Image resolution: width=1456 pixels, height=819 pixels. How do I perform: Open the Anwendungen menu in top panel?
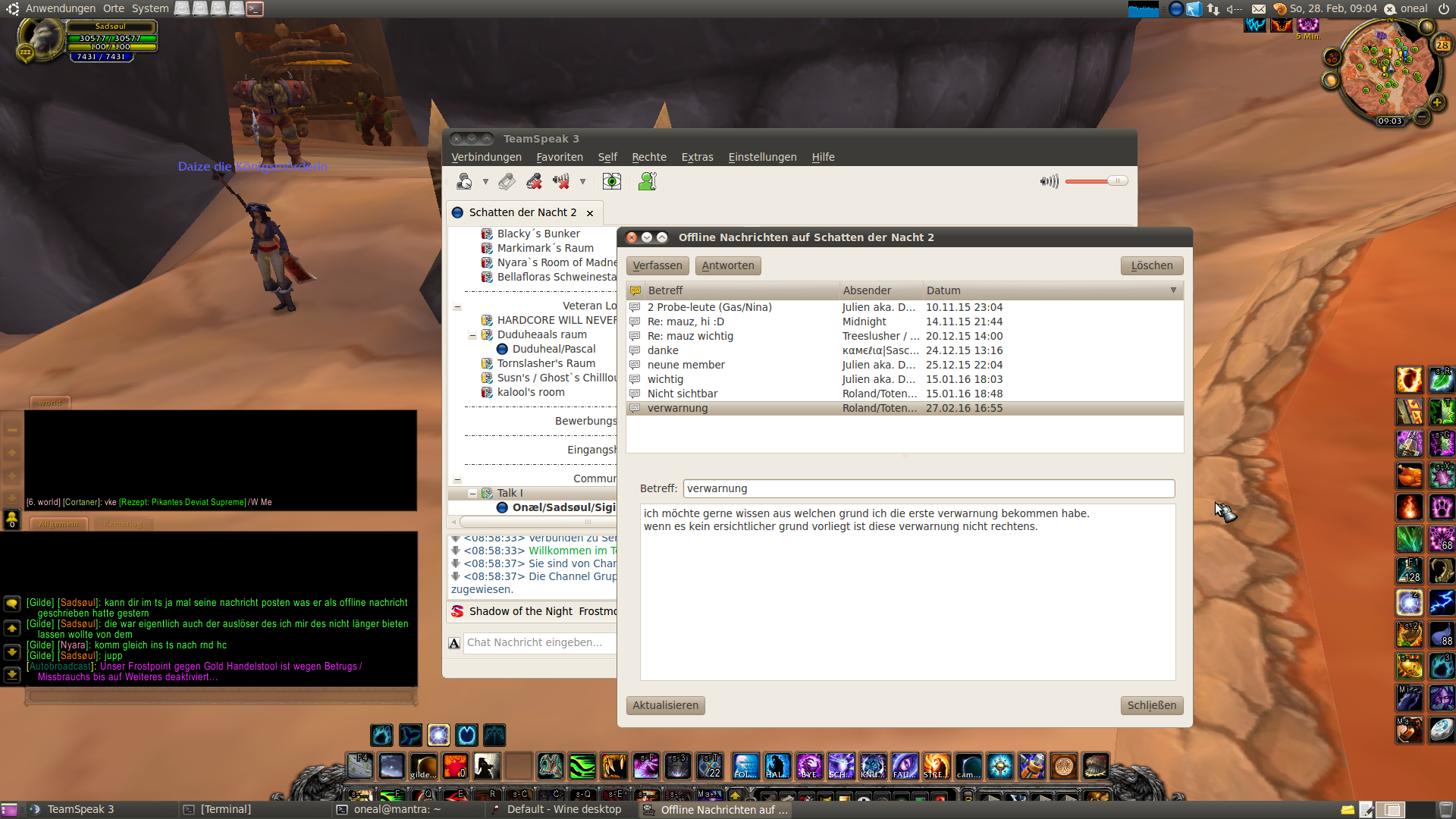(61, 8)
